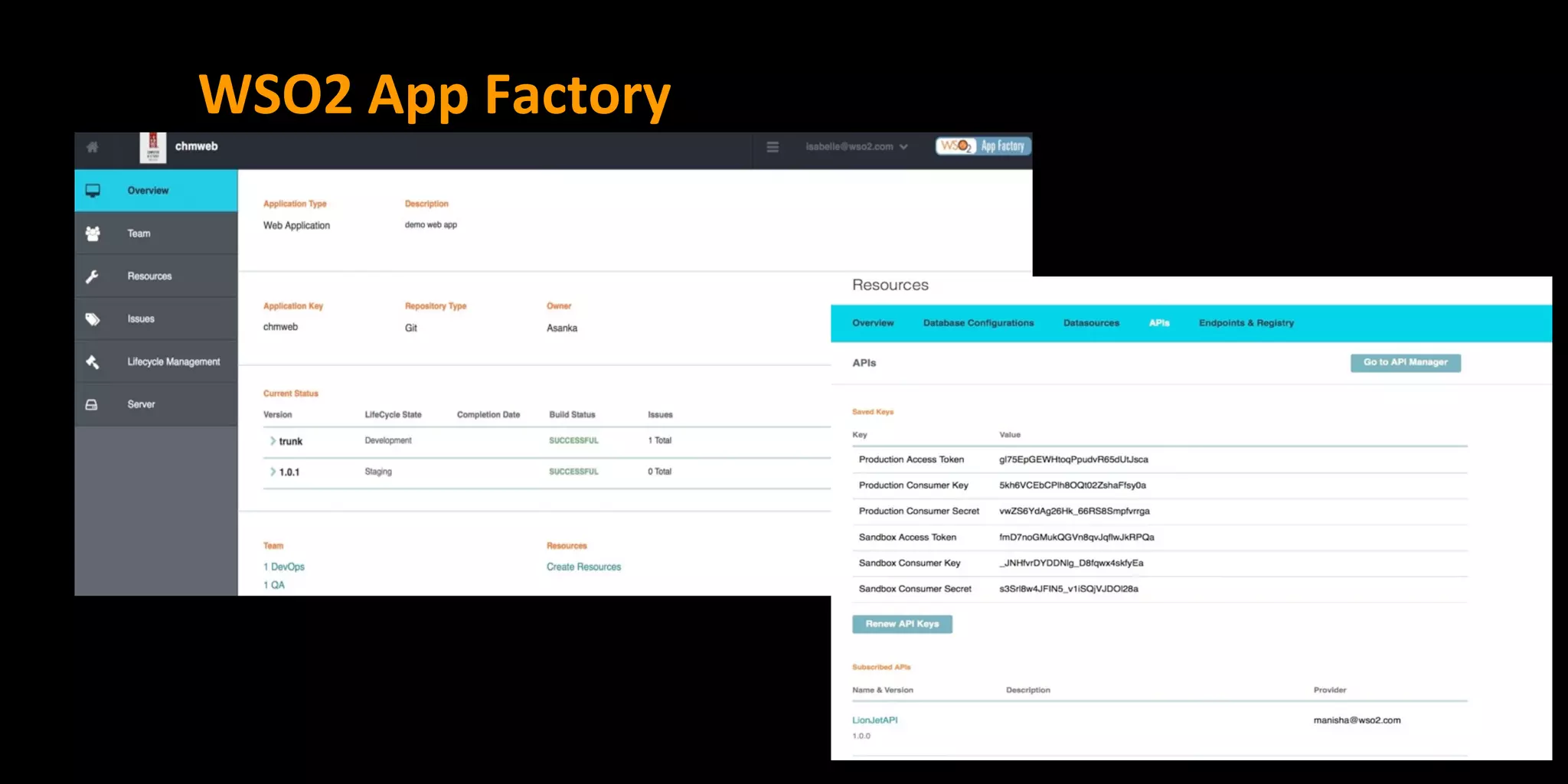Open the chmweb application logo thumbnail

coord(152,148)
